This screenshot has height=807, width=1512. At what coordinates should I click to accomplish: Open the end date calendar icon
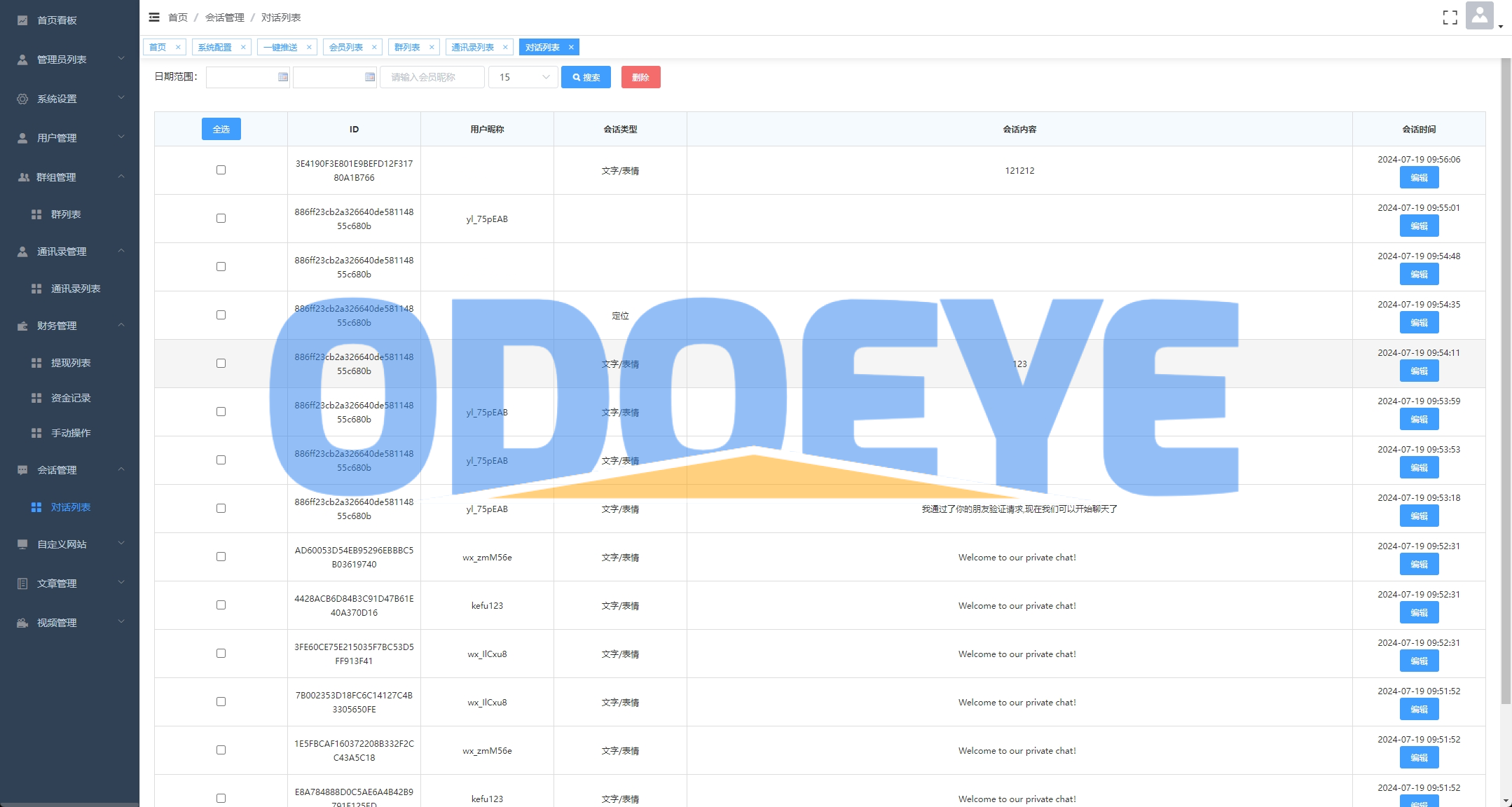(370, 77)
